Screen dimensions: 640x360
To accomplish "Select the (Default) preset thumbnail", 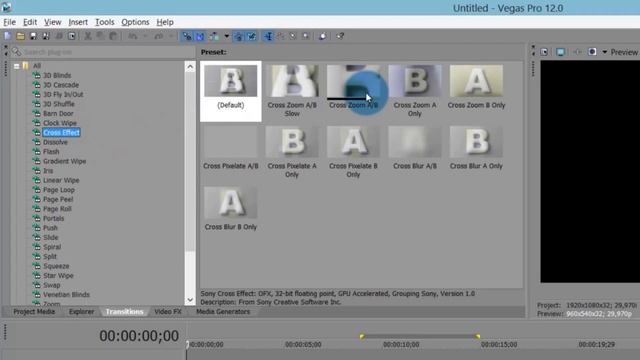I will tap(231, 91).
